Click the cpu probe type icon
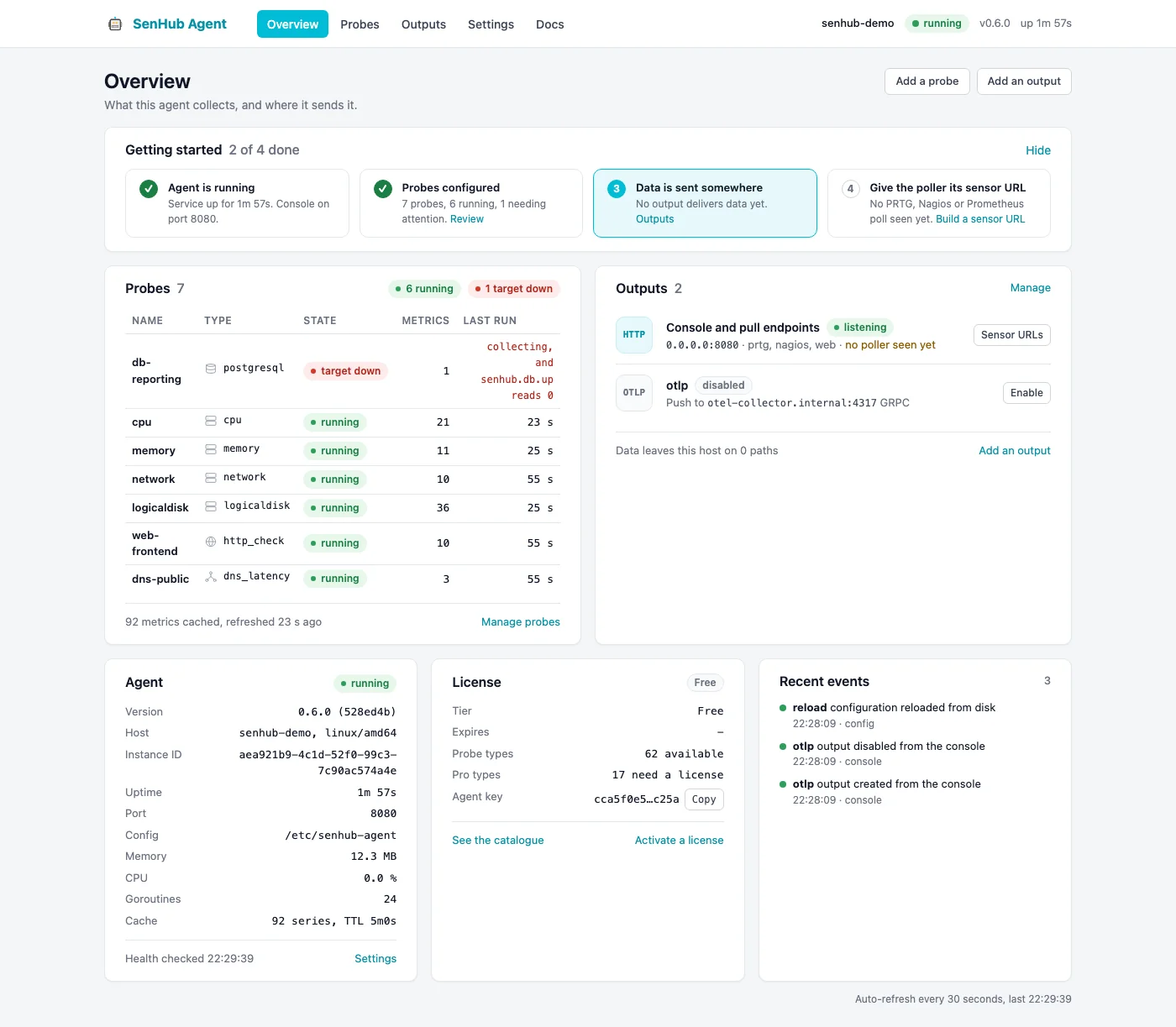This screenshot has width=1176, height=1027. tap(211, 421)
